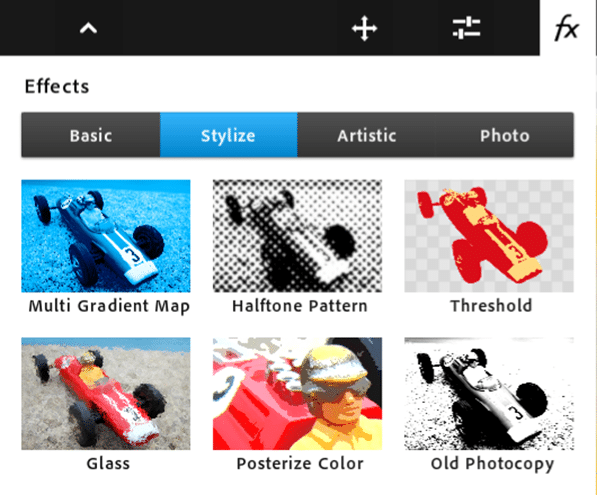Open the adjustments sliders icon
This screenshot has height=495, width=597.
point(466,28)
